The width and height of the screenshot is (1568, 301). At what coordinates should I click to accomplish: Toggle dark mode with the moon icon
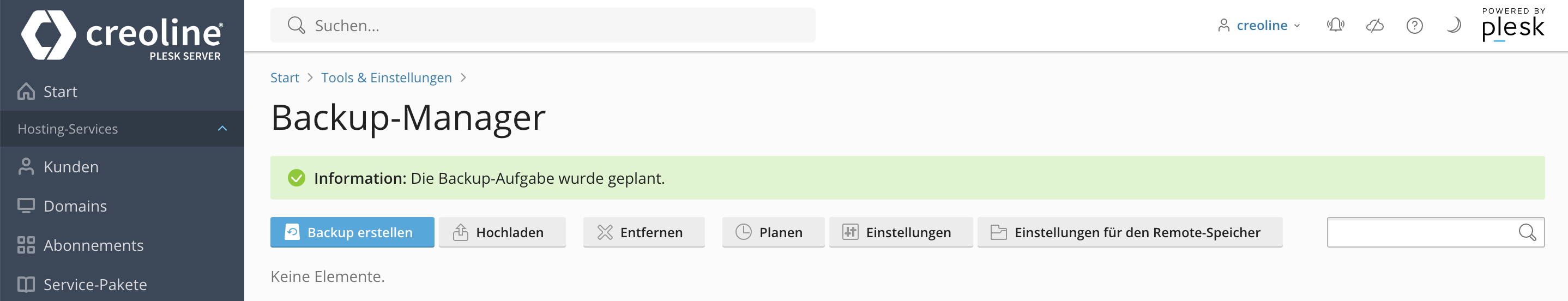point(1454,25)
